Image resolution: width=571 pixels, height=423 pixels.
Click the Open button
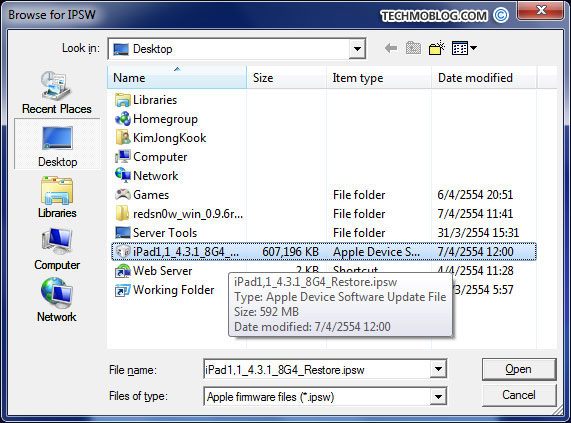pyautogui.click(x=519, y=369)
